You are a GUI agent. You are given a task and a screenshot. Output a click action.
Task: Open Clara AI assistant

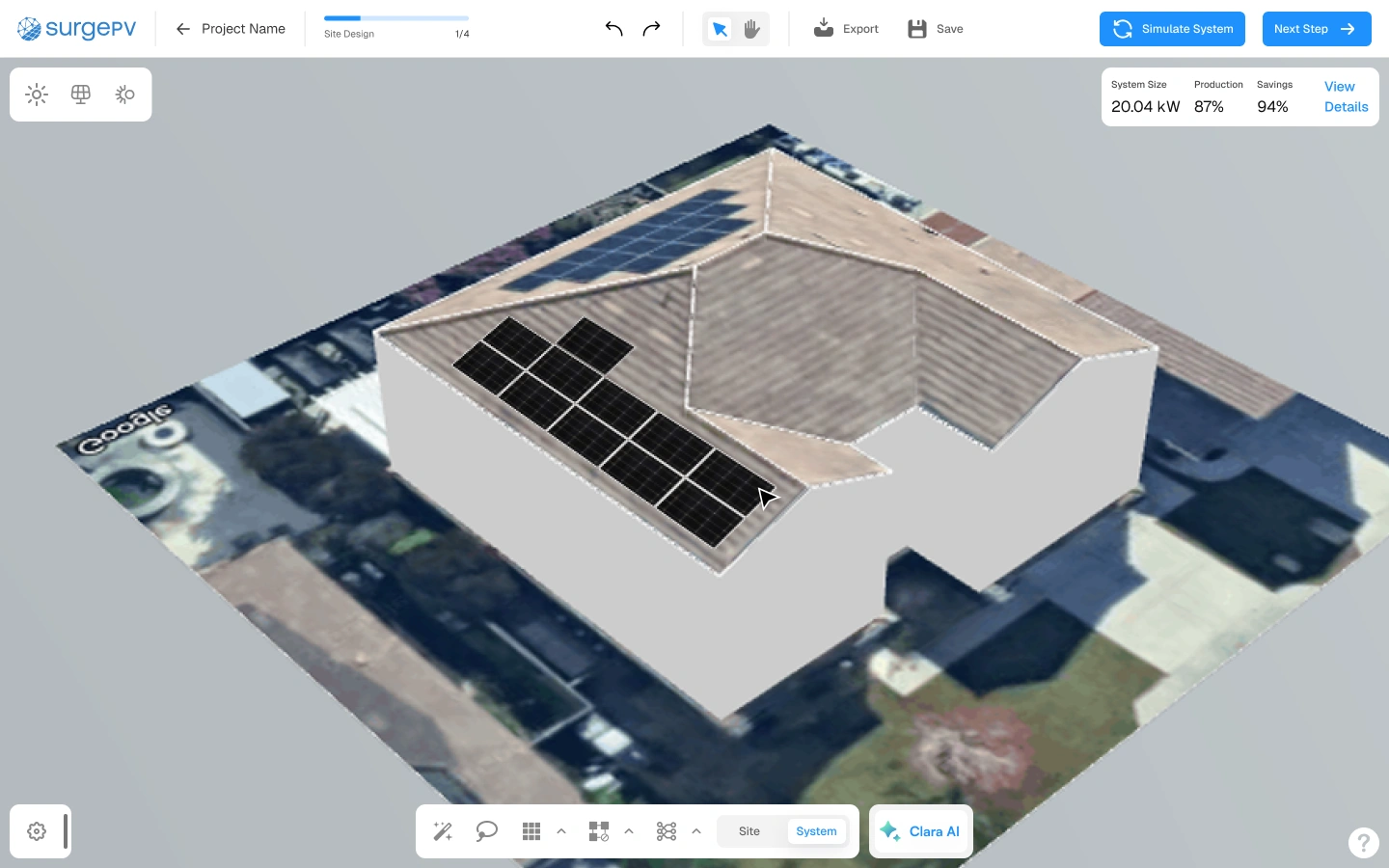click(920, 831)
